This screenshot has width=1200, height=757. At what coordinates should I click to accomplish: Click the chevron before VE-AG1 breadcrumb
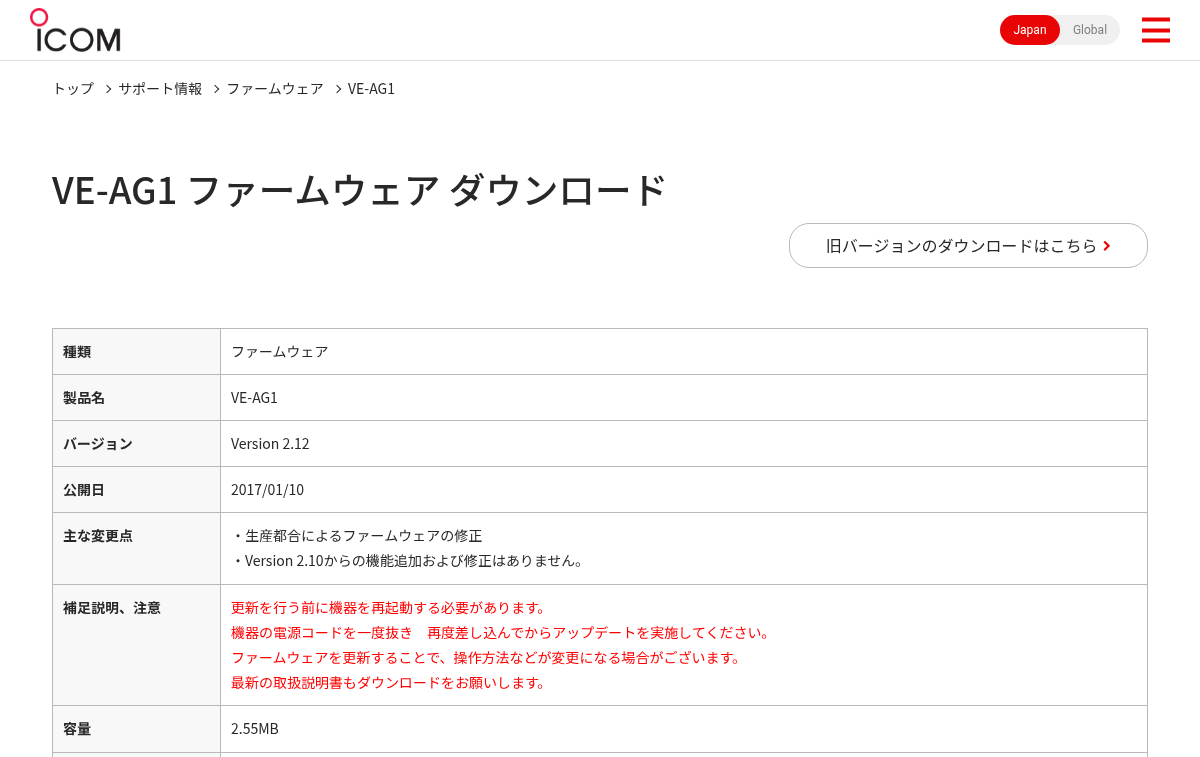[338, 89]
